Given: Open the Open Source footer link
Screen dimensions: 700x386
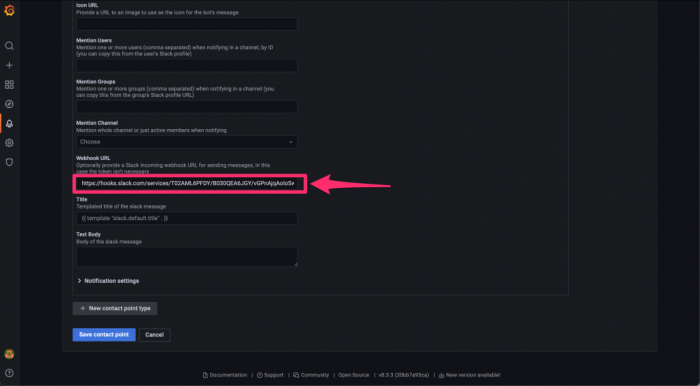Looking at the screenshot, I should tap(354, 375).
